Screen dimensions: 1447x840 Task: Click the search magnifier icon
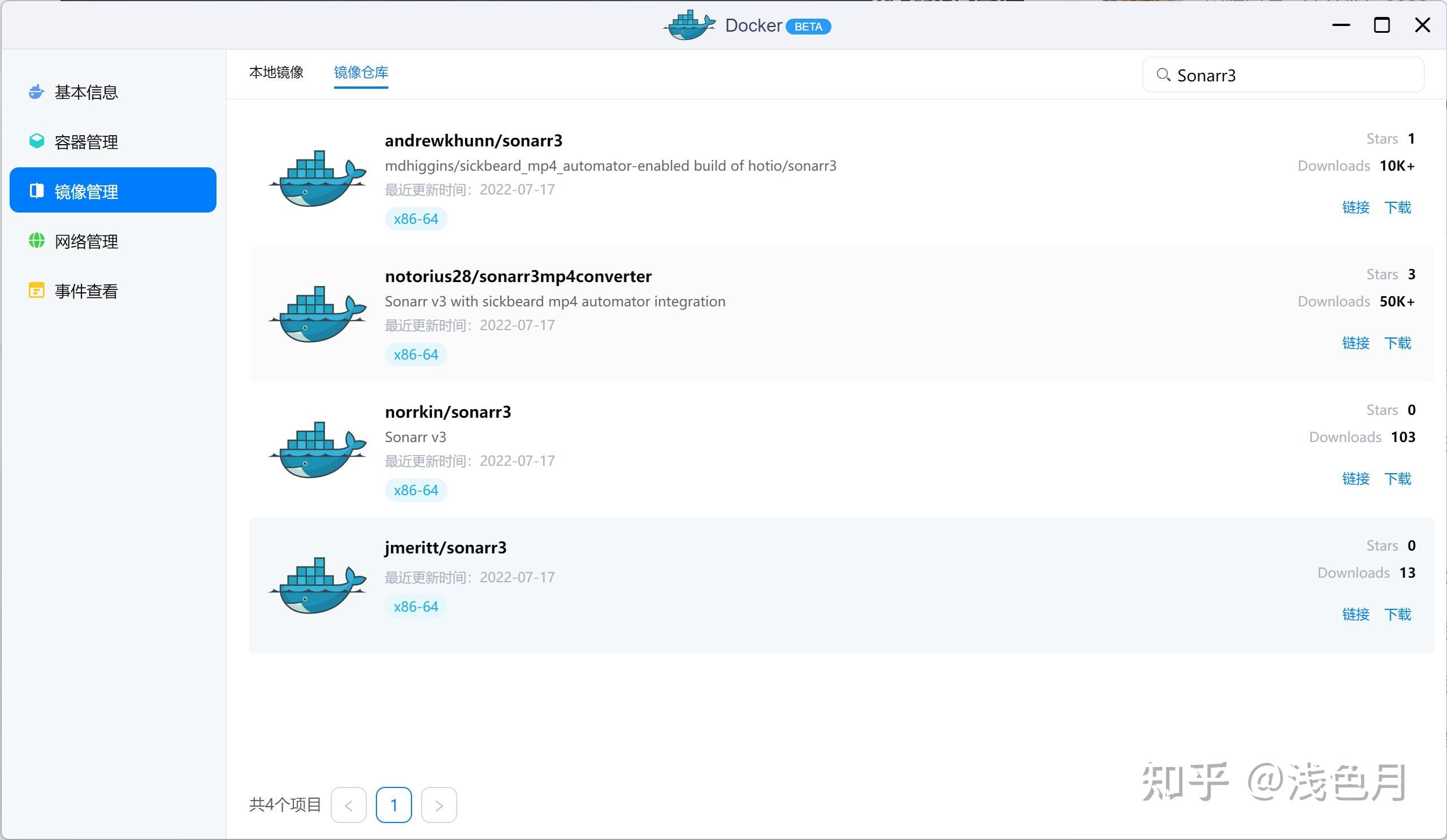coord(1163,75)
